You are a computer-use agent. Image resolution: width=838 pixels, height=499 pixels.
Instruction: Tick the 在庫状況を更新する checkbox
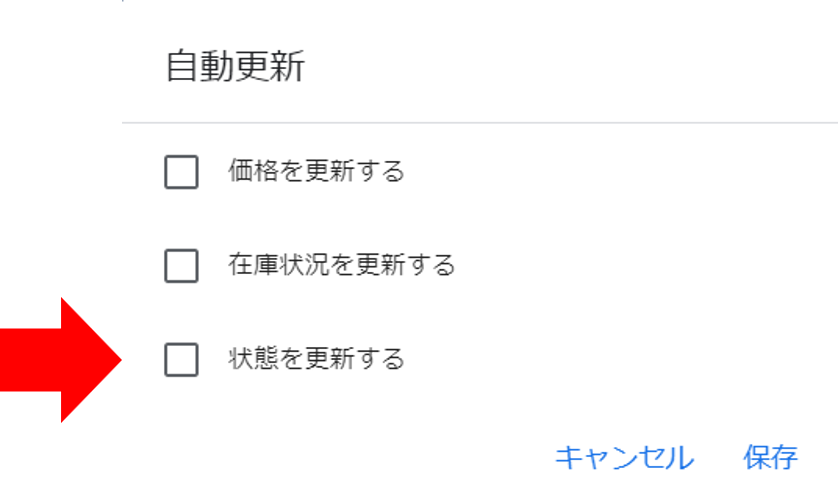[181, 266]
